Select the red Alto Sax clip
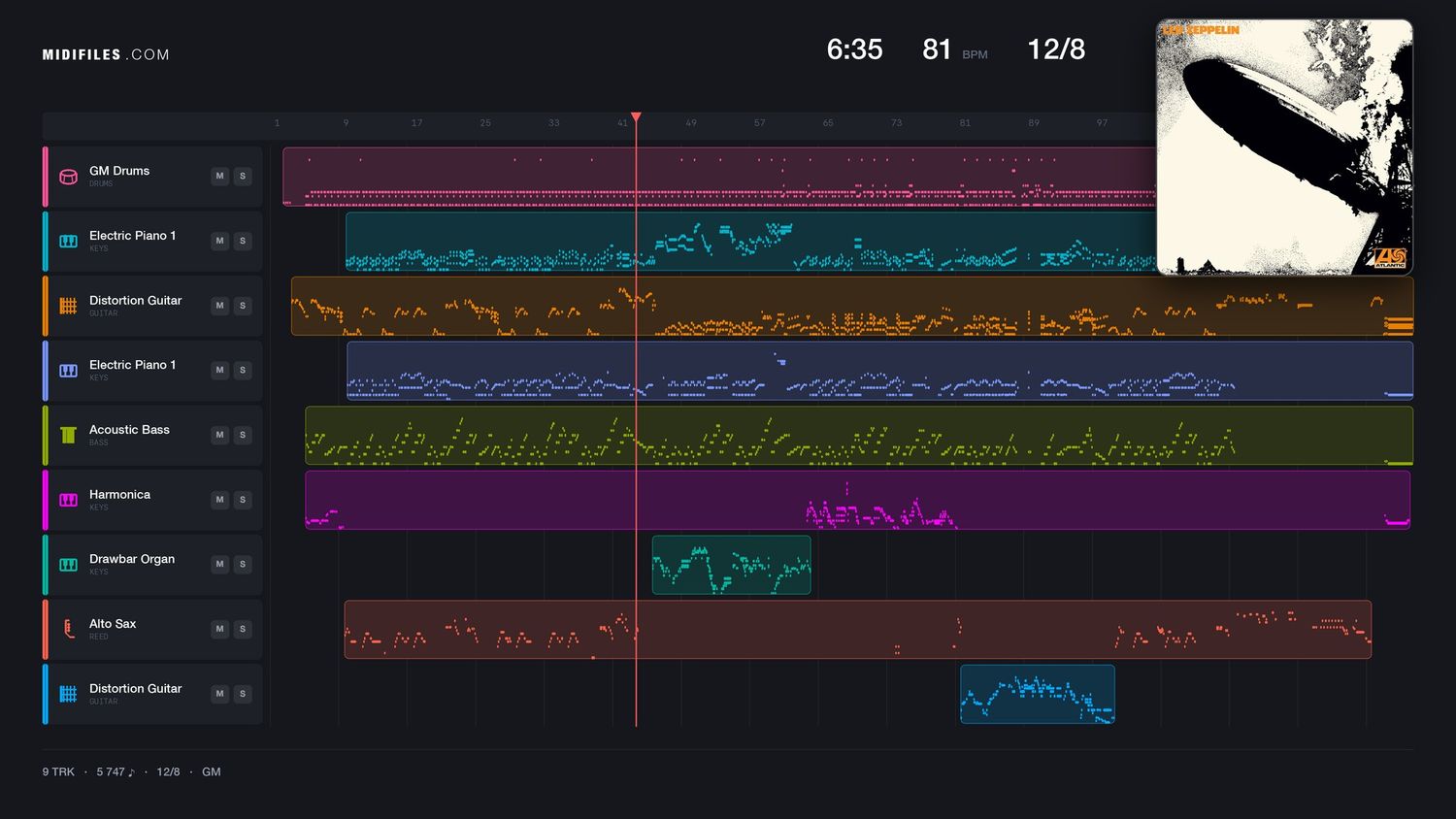This screenshot has height=819, width=1456. (858, 630)
